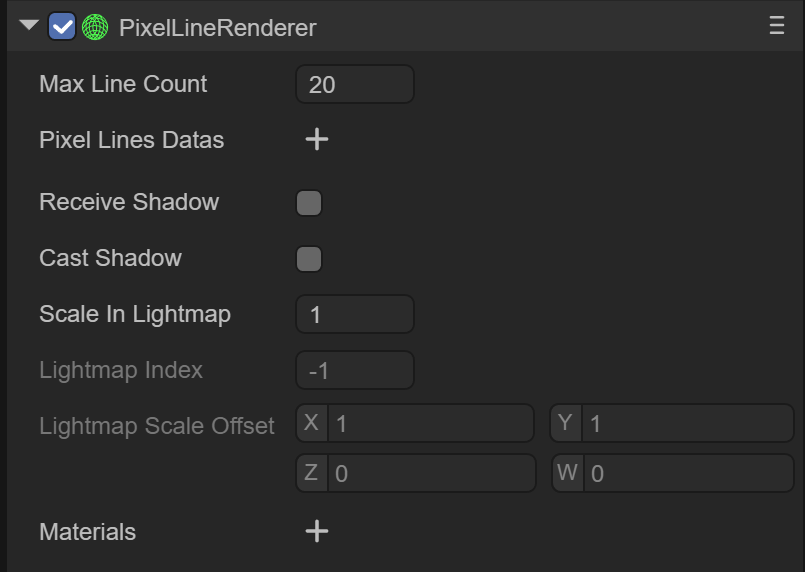Click the Lightmap Scale Offset X field
The image size is (805, 572).
point(430,424)
